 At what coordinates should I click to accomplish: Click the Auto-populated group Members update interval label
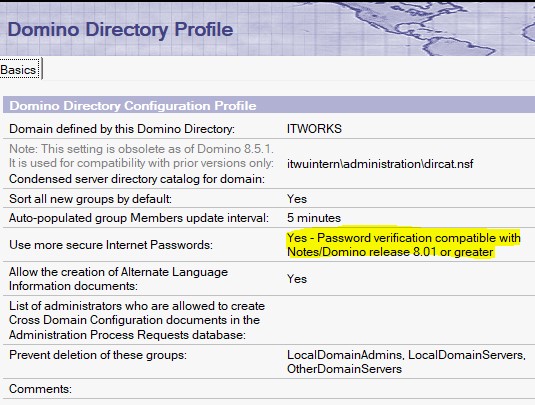pyautogui.click(x=139, y=218)
